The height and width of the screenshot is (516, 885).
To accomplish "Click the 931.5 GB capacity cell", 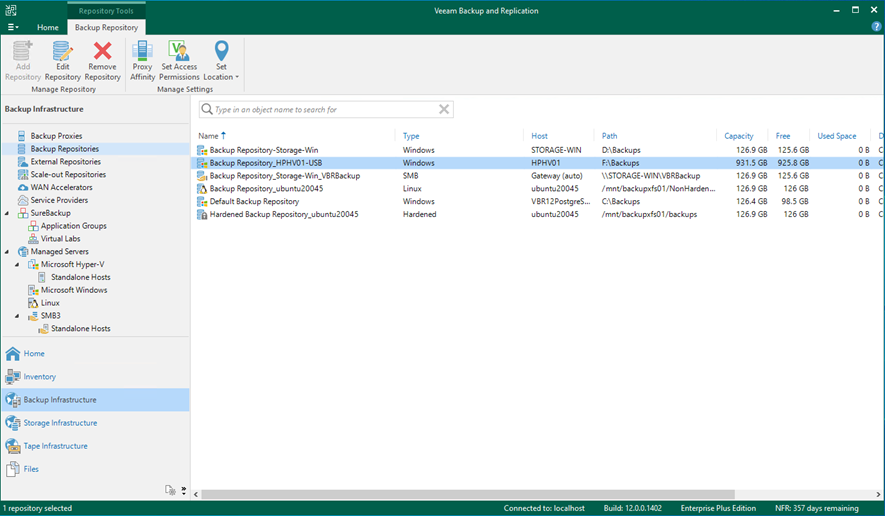I will [x=751, y=163].
